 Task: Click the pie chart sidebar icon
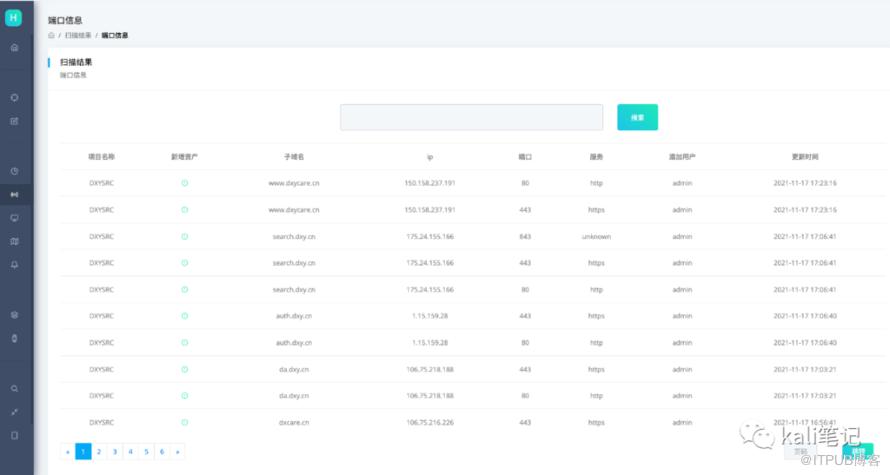14,171
